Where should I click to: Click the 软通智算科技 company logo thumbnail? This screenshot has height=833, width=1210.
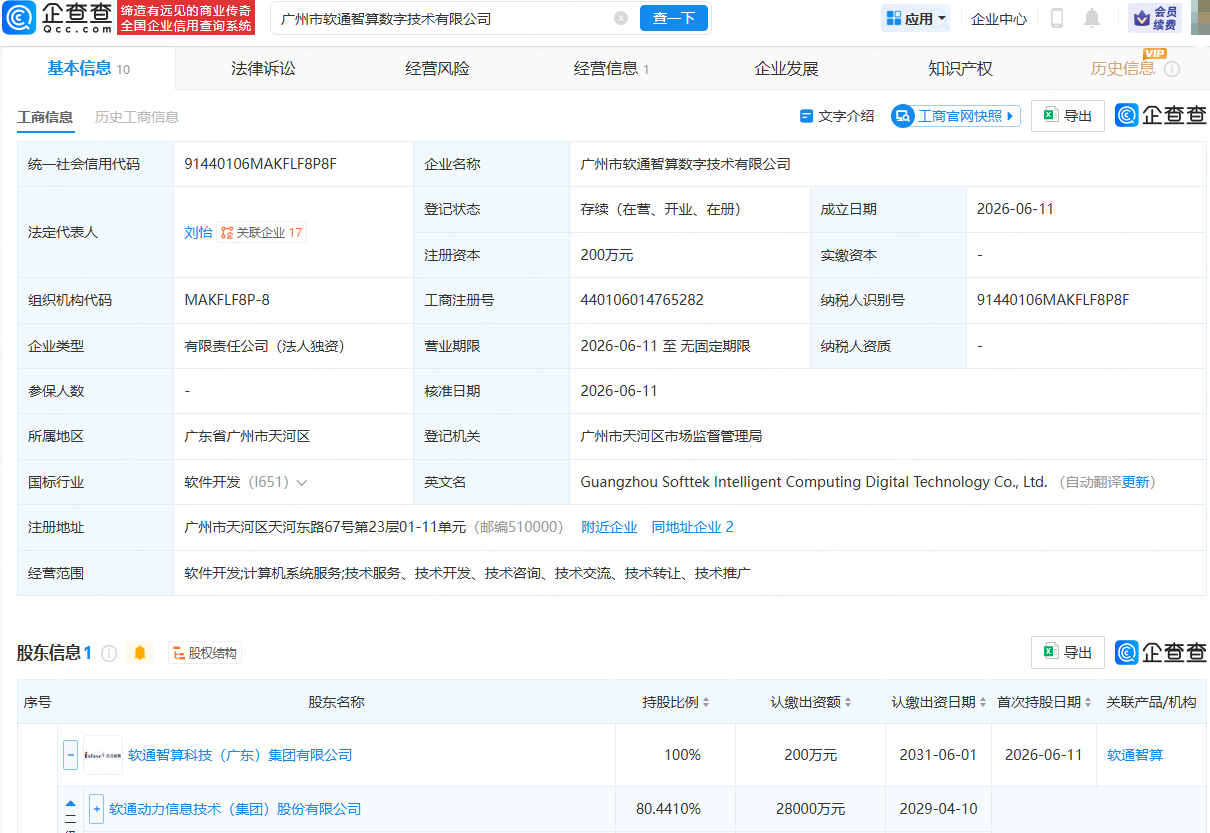click(103, 755)
